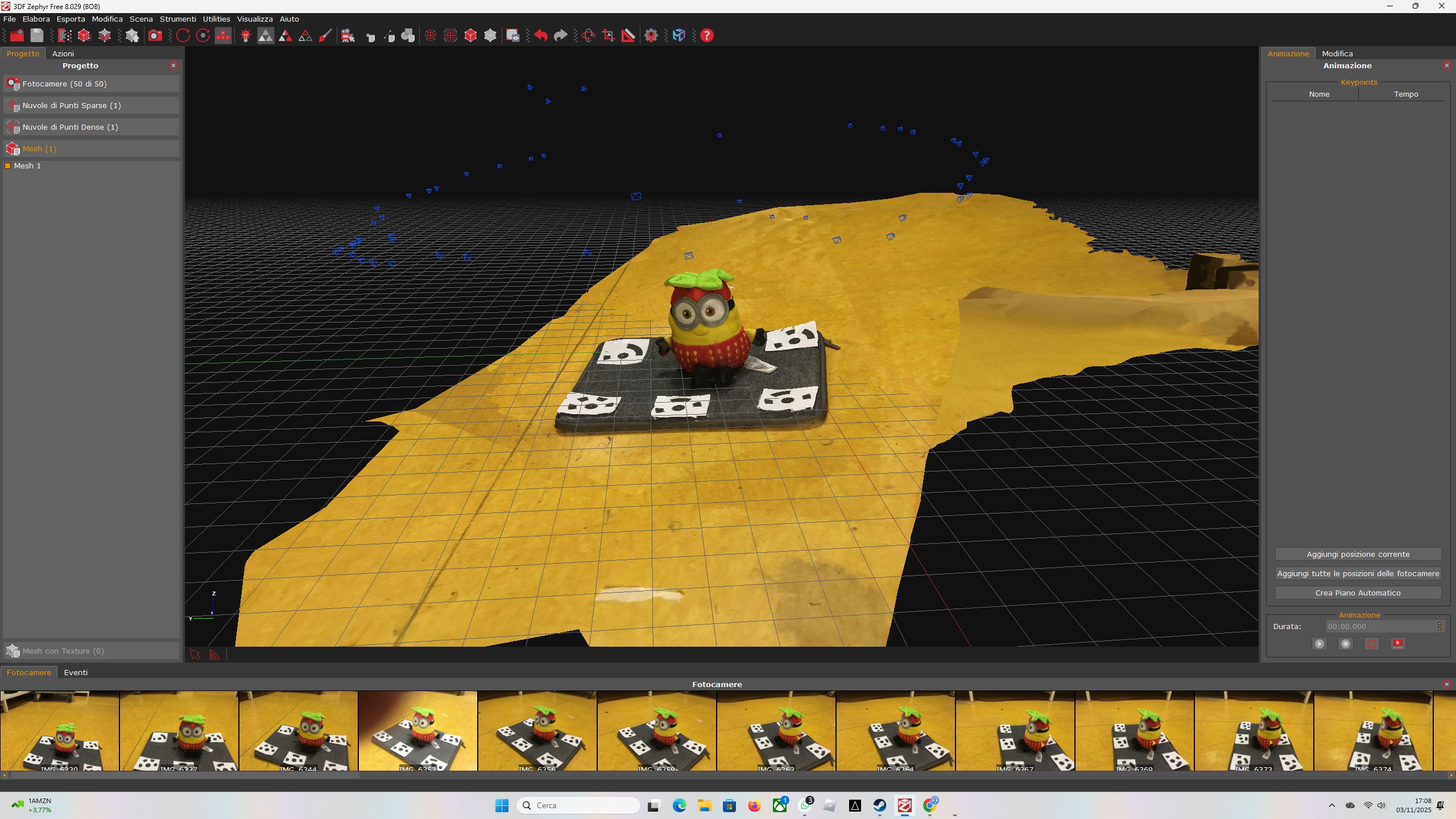Click Aggiungi posizione corrente button
Image resolution: width=1456 pixels, height=819 pixels.
tap(1358, 554)
